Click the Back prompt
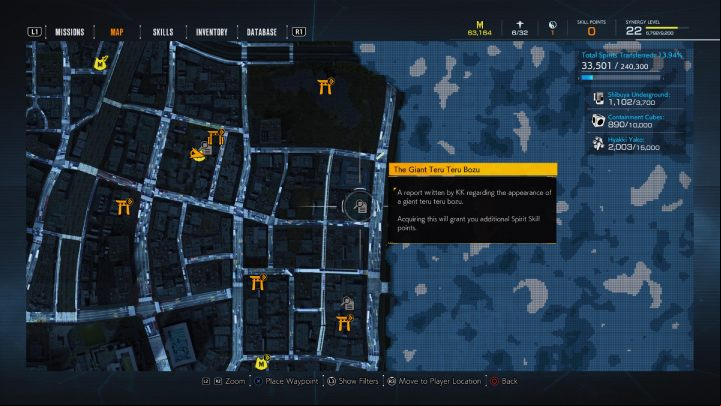721x406 pixels. tap(504, 381)
